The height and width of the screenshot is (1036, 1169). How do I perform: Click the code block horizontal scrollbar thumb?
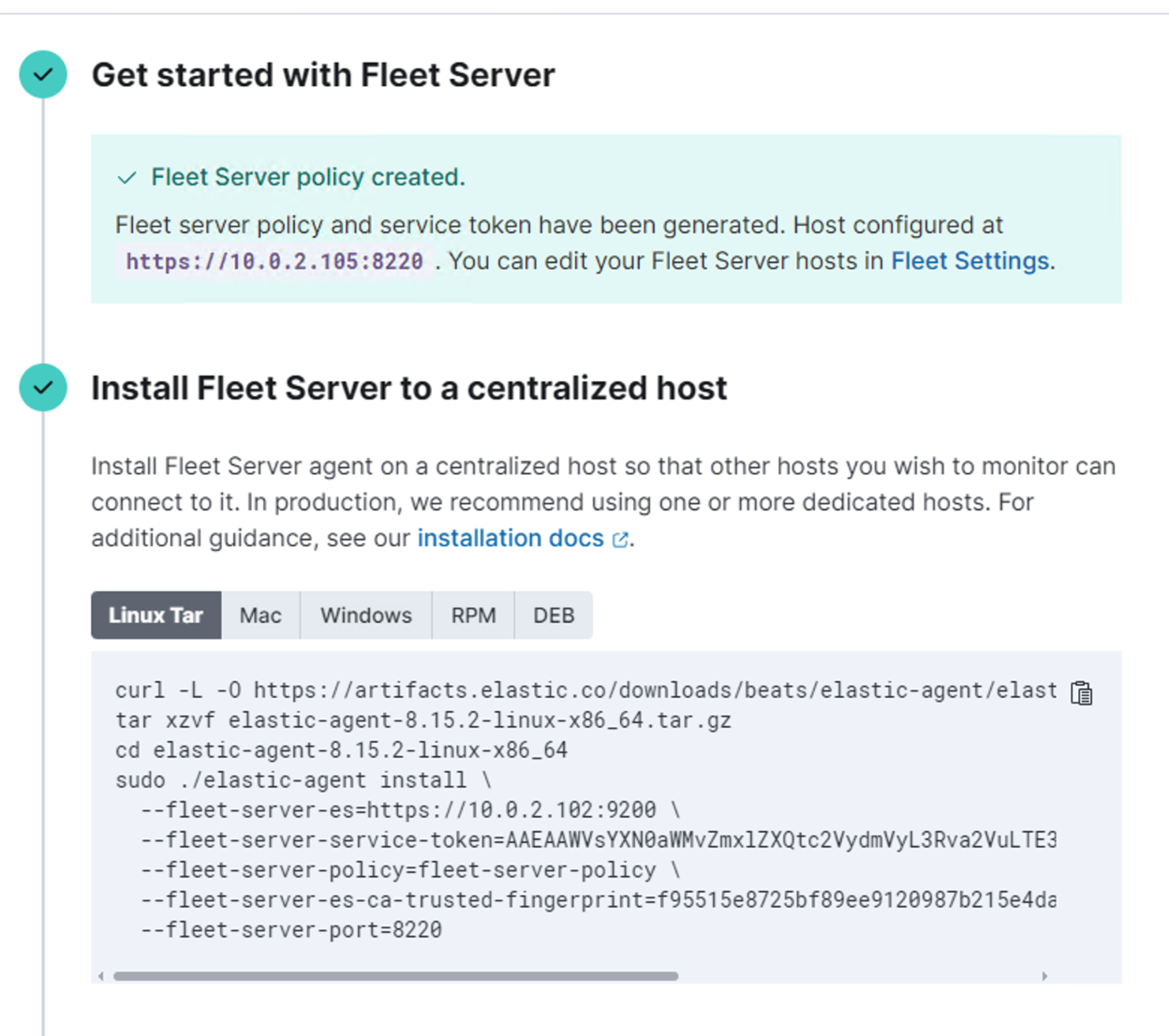[395, 976]
